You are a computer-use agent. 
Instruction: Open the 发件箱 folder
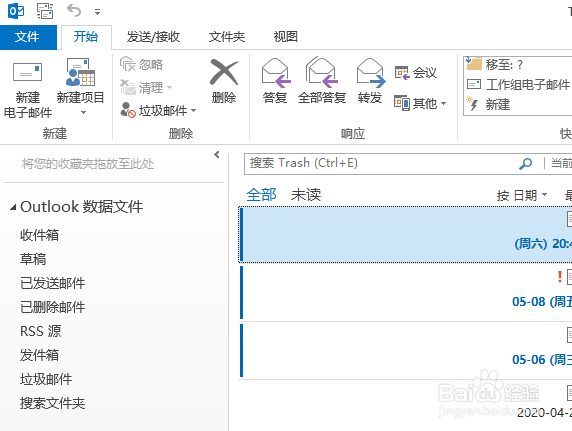pyautogui.click(x=39, y=355)
